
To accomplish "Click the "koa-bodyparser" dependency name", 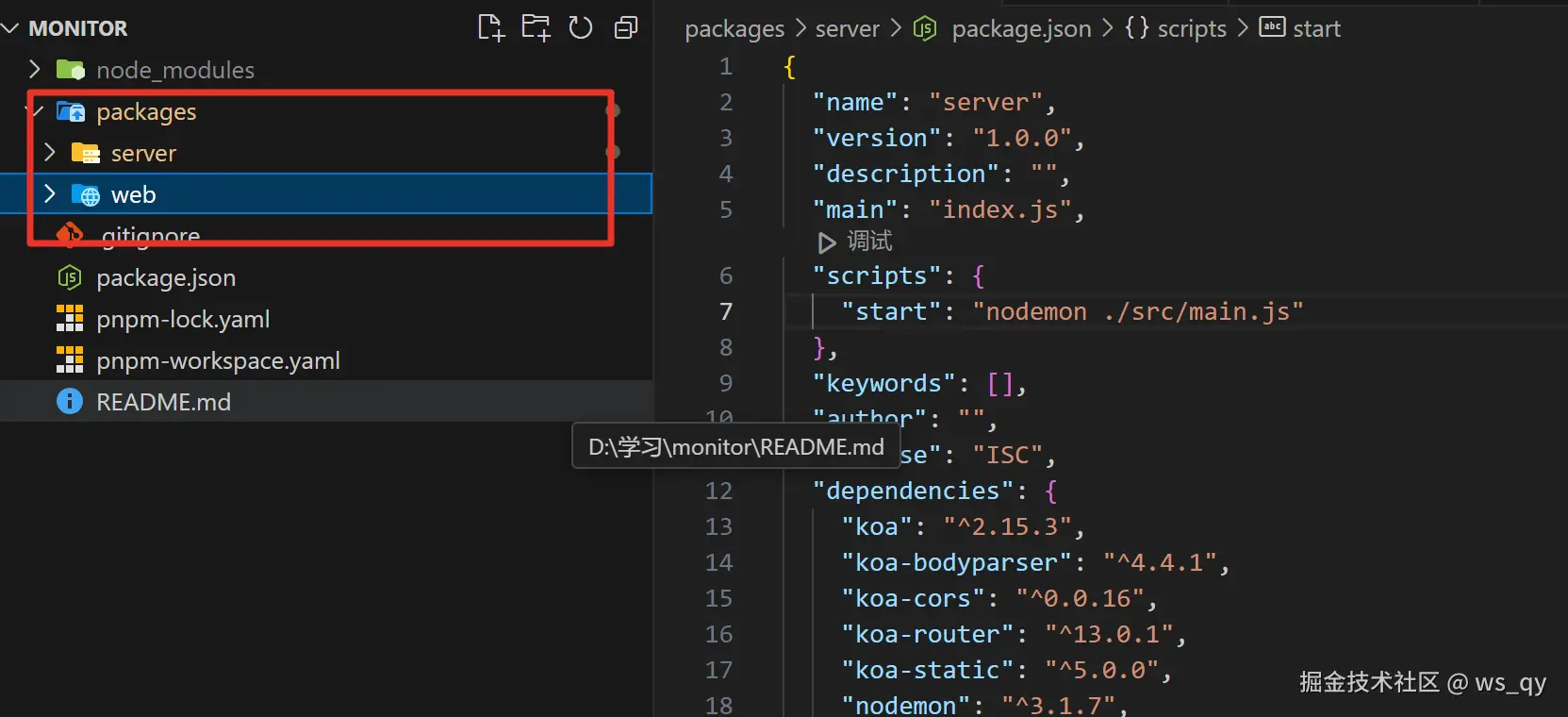I will [x=956, y=562].
